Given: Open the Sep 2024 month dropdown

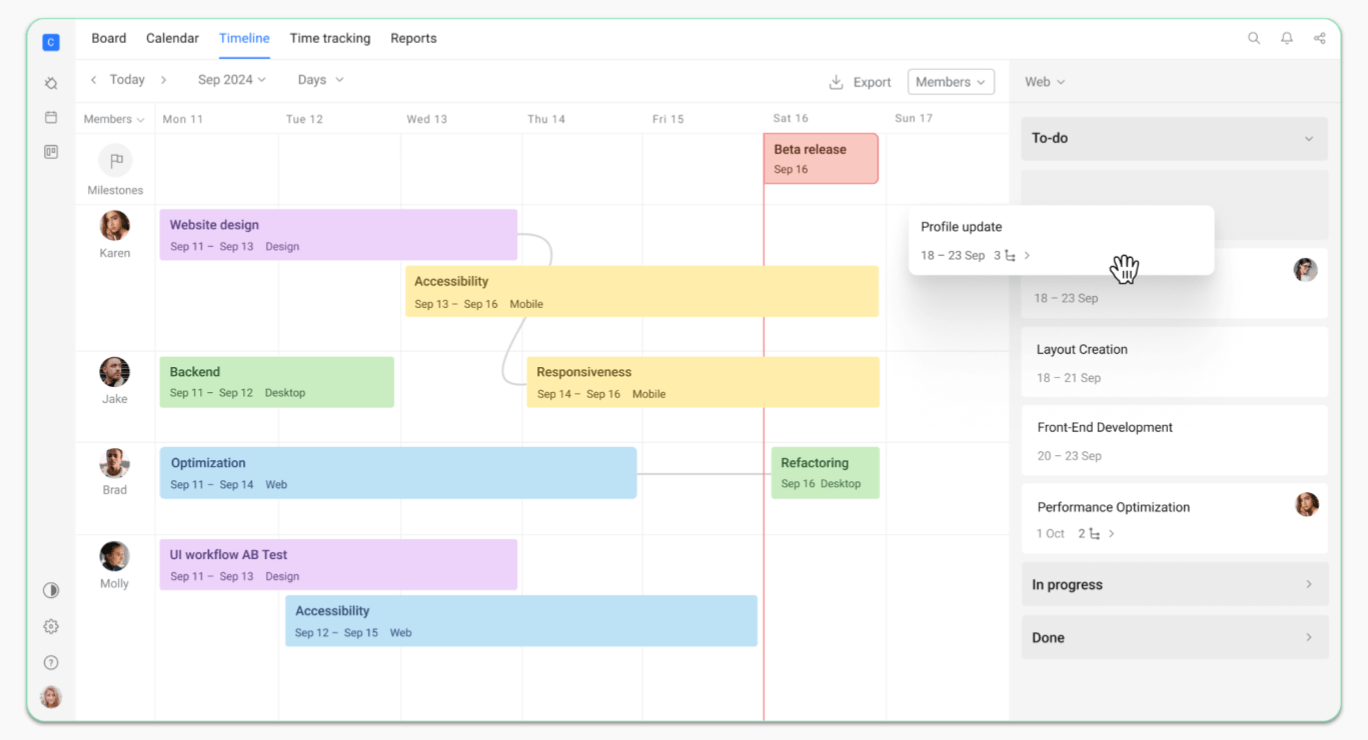Looking at the screenshot, I should pos(231,80).
